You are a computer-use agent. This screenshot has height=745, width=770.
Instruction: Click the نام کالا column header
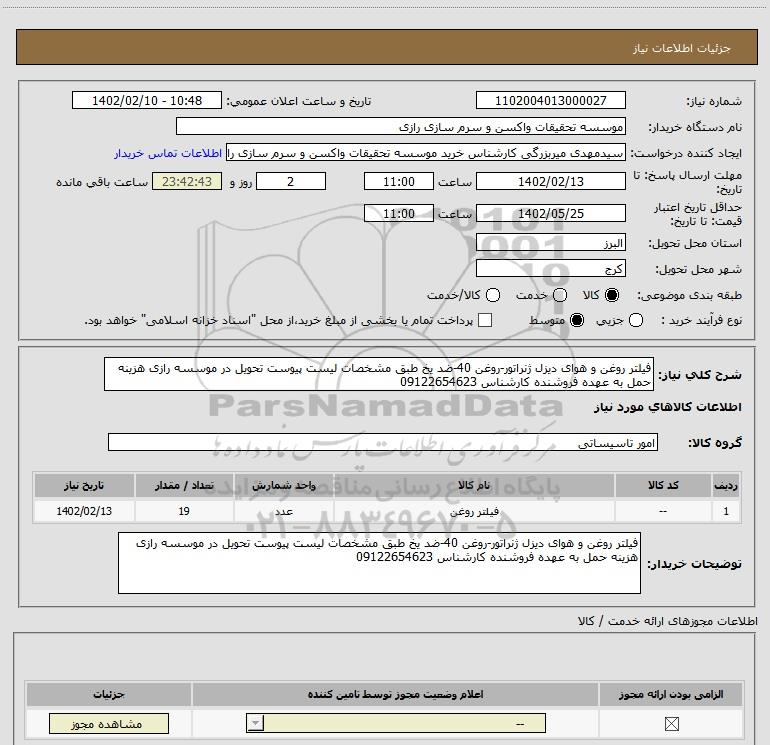tap(474, 485)
